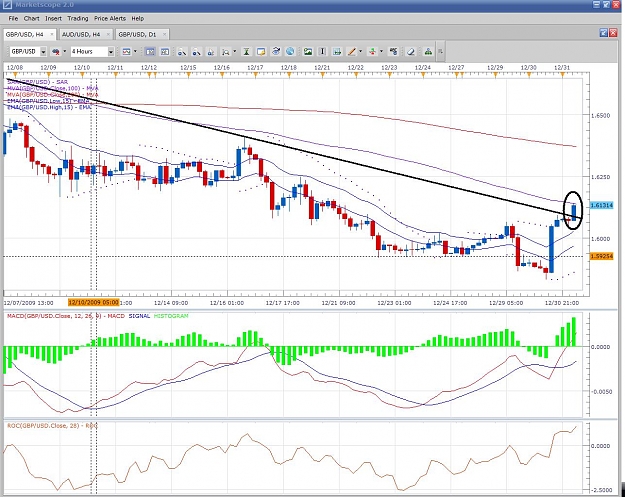
Task: Click the HISTOGRAM legend label
Action: point(171,316)
